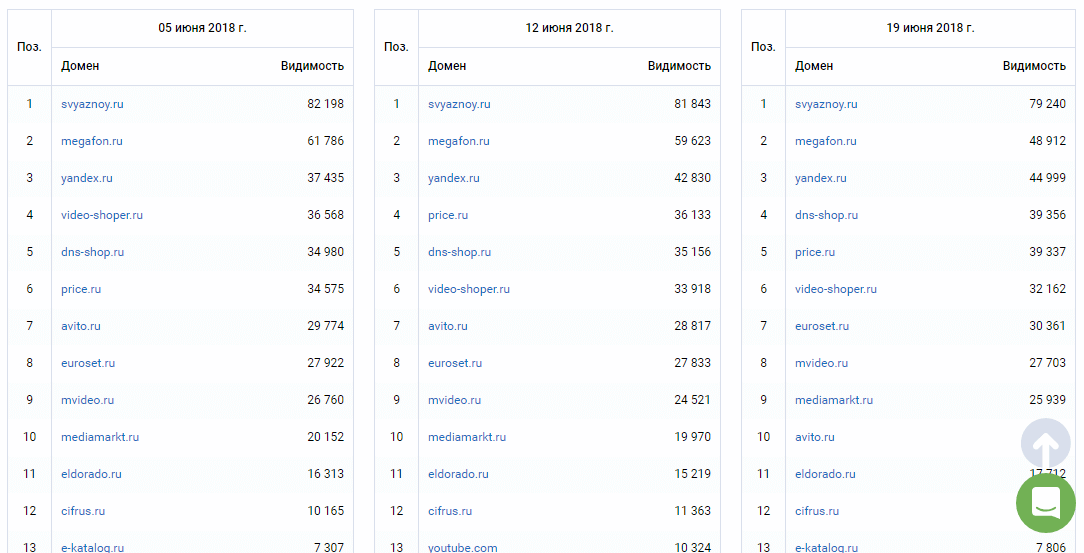Open dns-shop.ru link in 12 июня table
Screen dimensions: 1084x553
(x=459, y=252)
